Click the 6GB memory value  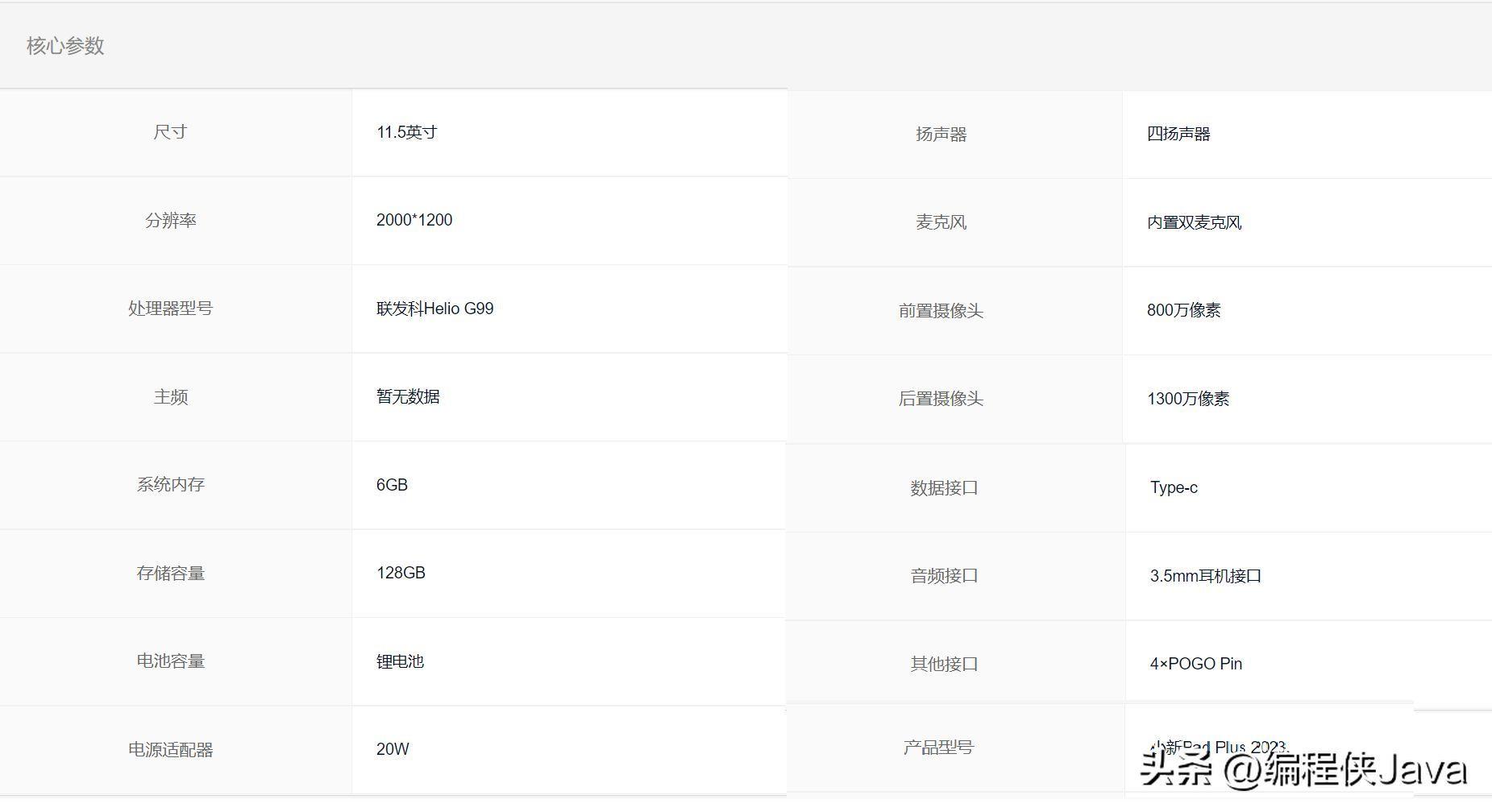click(392, 485)
